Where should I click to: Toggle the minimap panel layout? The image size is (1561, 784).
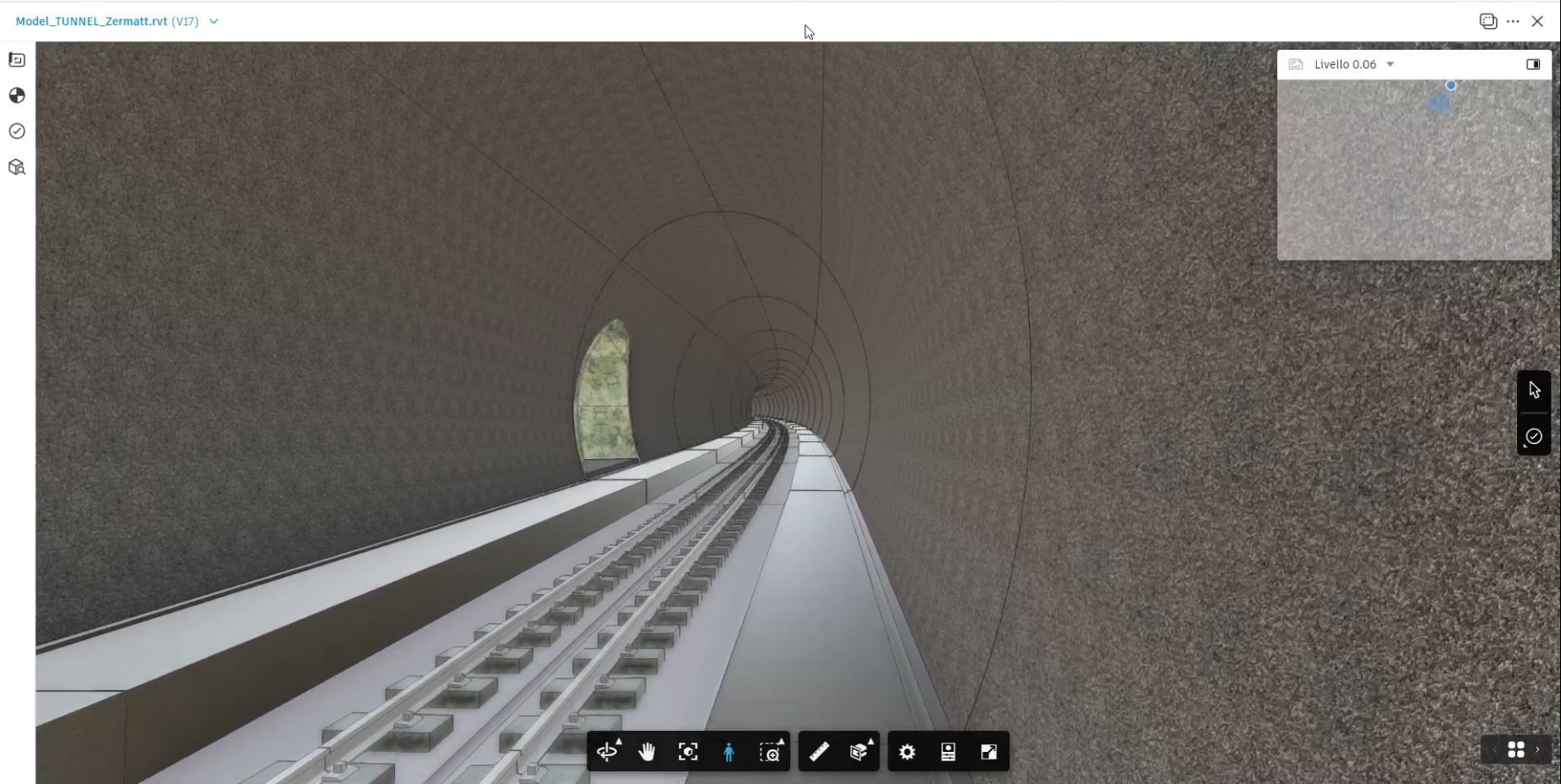tap(1533, 64)
